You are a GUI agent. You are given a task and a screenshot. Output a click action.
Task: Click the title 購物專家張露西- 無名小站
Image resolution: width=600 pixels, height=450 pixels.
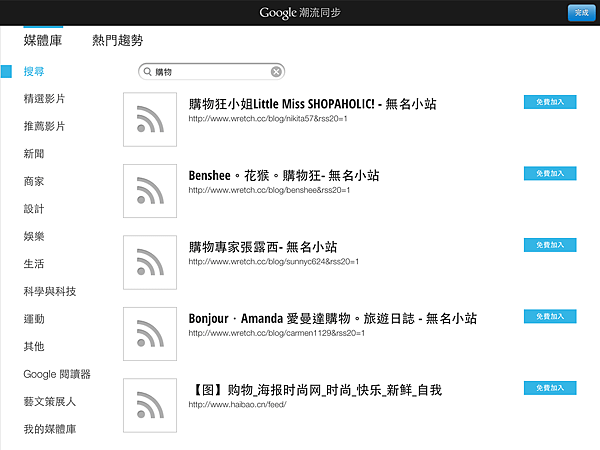[262, 247]
